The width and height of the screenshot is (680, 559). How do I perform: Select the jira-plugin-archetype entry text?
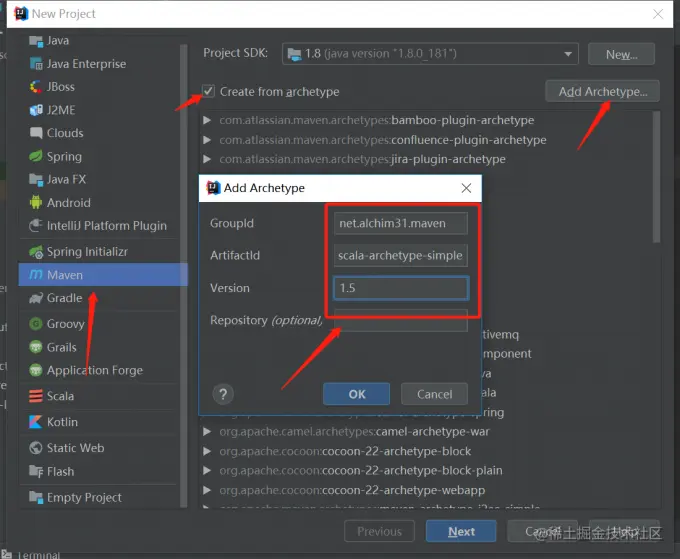coord(362,159)
